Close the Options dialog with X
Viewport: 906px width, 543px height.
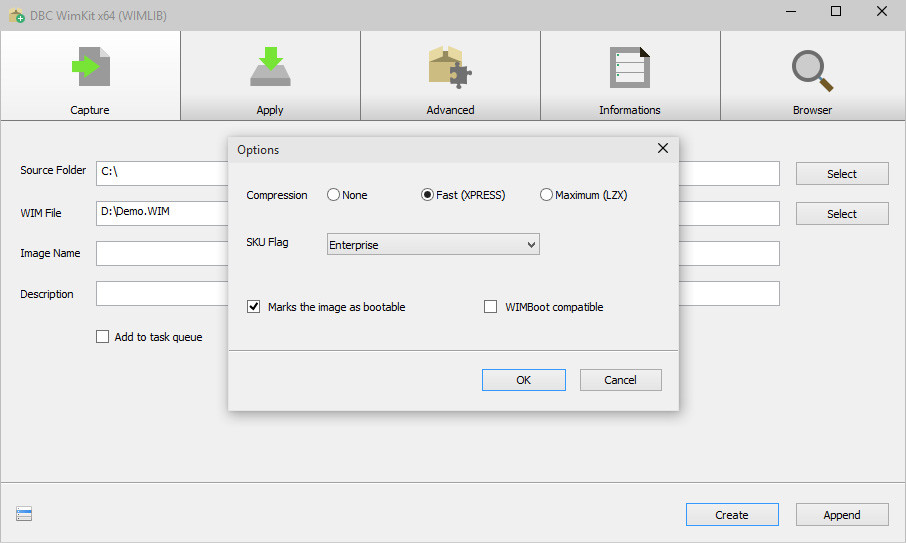pos(663,148)
